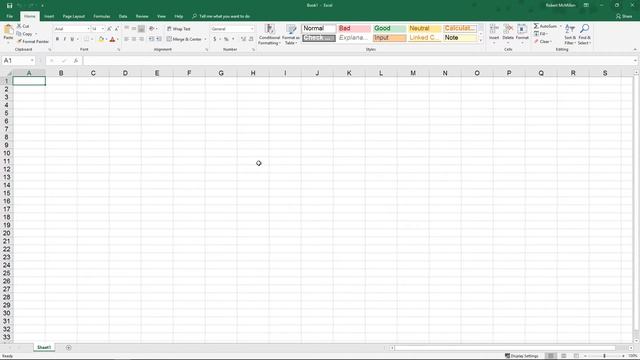Click Delete cells icon

[508, 29]
